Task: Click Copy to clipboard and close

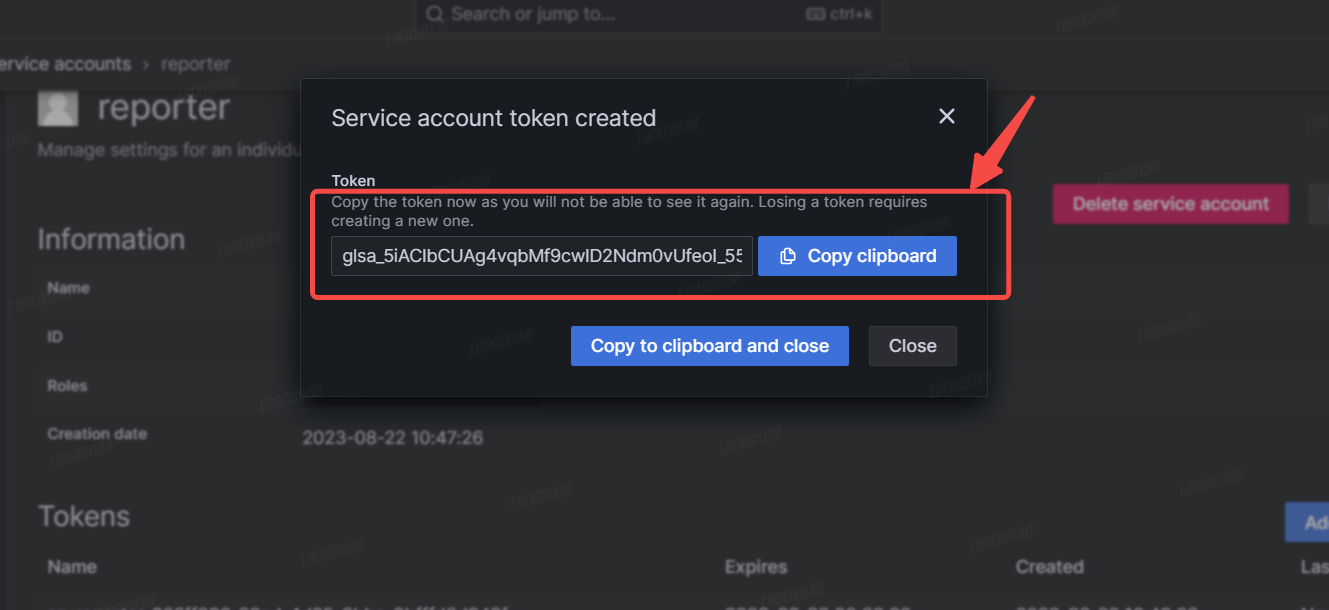Action: (x=709, y=345)
